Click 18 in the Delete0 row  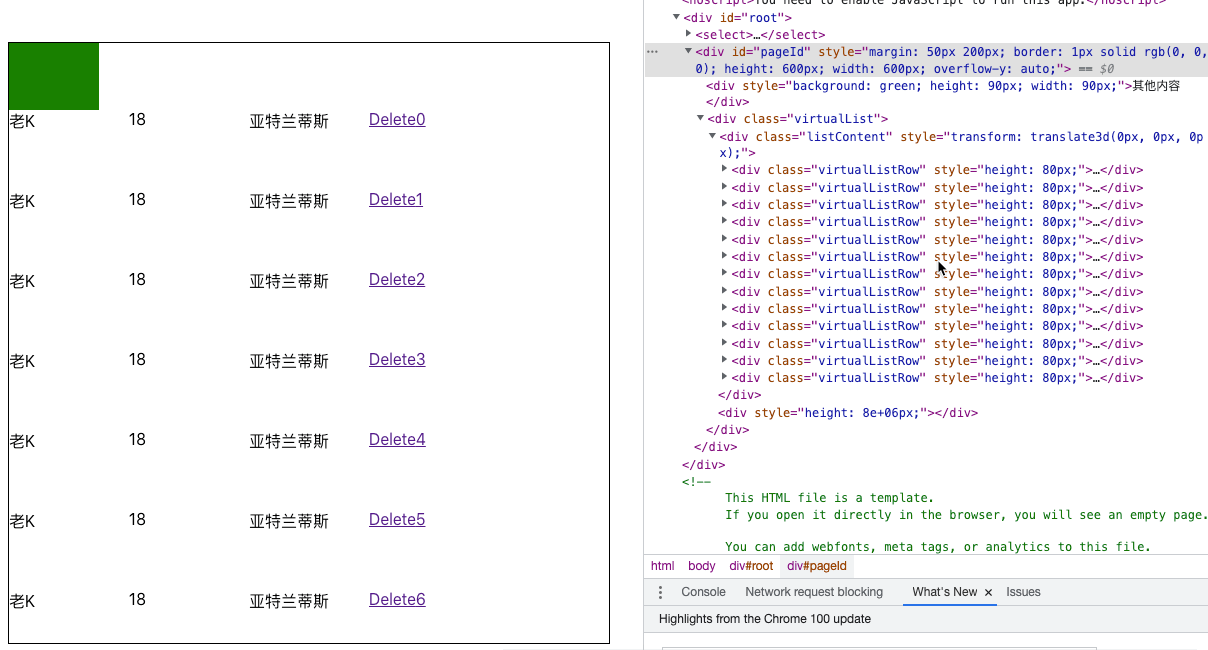click(x=137, y=120)
